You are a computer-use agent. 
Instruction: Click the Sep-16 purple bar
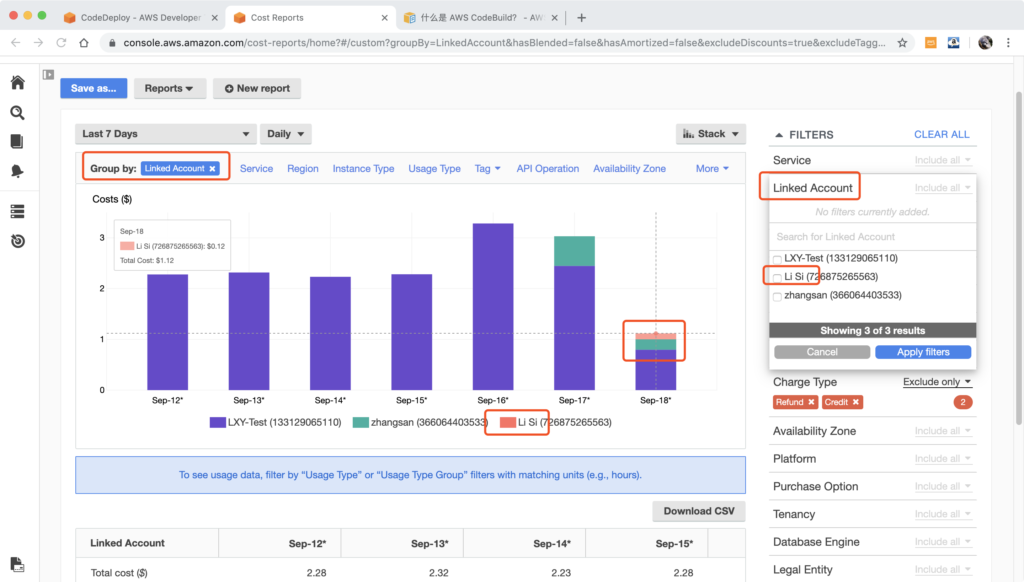(x=493, y=306)
